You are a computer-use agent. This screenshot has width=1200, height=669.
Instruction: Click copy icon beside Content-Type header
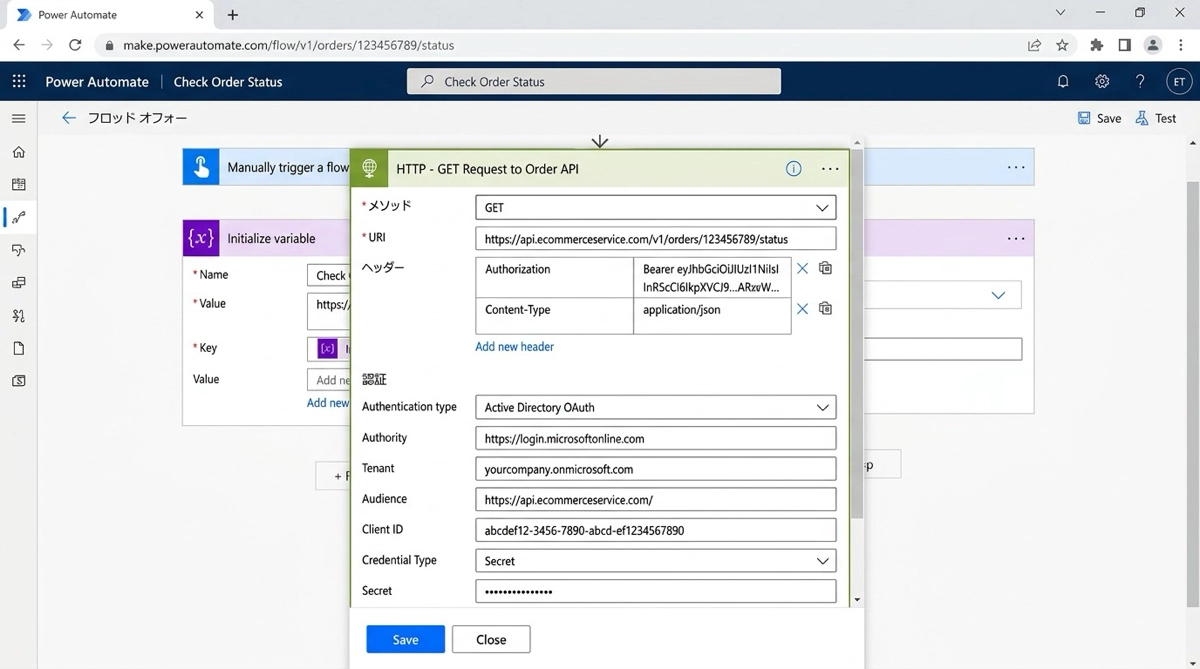pyautogui.click(x=825, y=309)
